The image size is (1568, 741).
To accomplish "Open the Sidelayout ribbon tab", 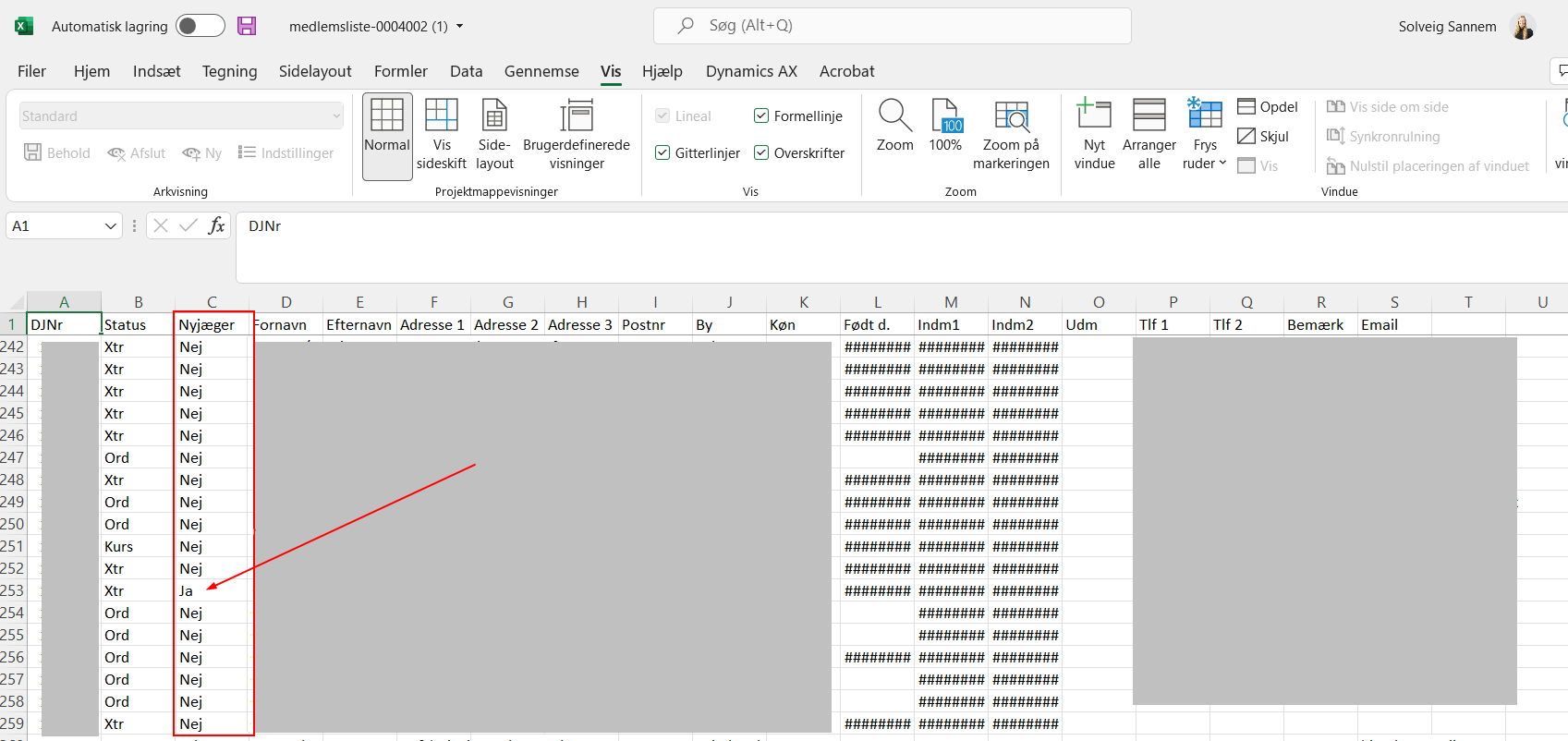I will (x=315, y=71).
